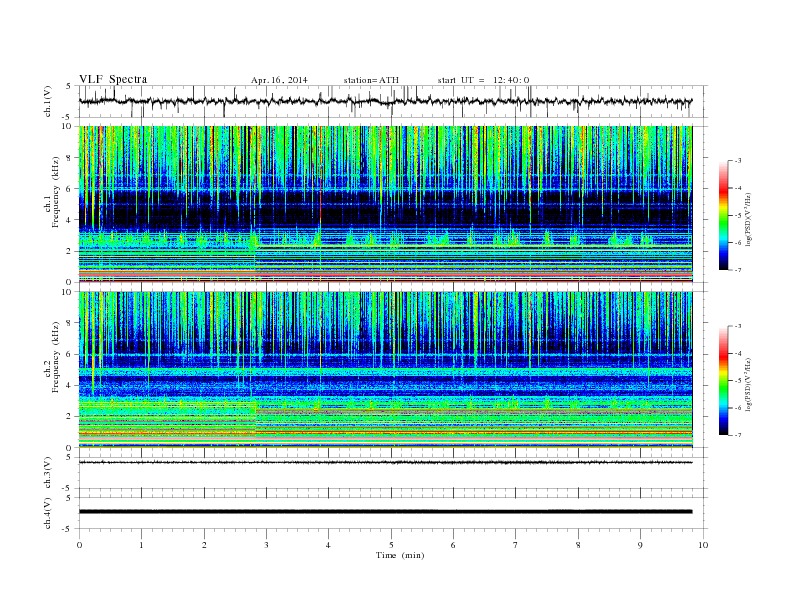Image resolution: width=792 pixels, height=612 pixels.
Task: Click the "-5" tick label on ch.4(V) axis
Action: click(68, 529)
